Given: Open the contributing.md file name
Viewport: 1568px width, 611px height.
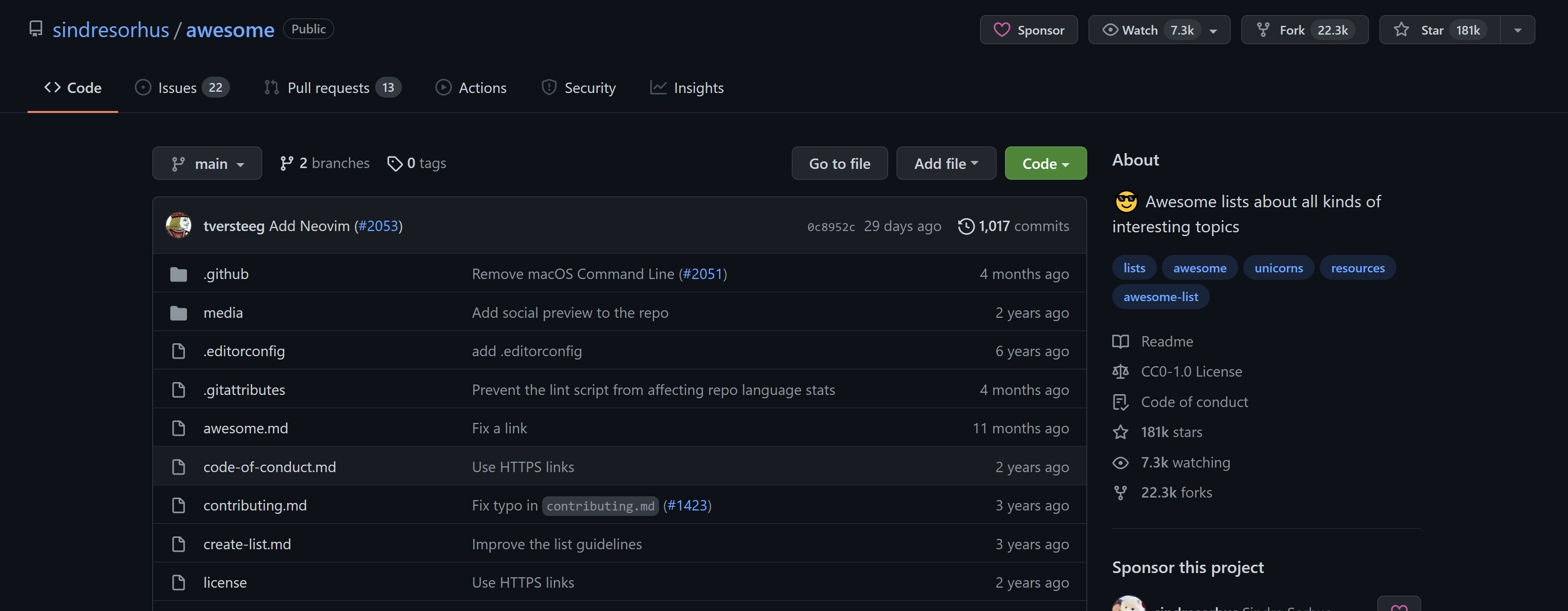Looking at the screenshot, I should [x=255, y=505].
